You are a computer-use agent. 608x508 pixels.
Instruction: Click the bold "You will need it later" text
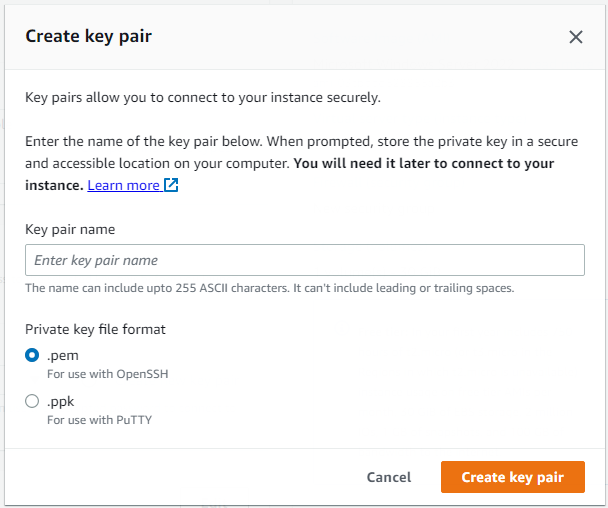(x=424, y=163)
